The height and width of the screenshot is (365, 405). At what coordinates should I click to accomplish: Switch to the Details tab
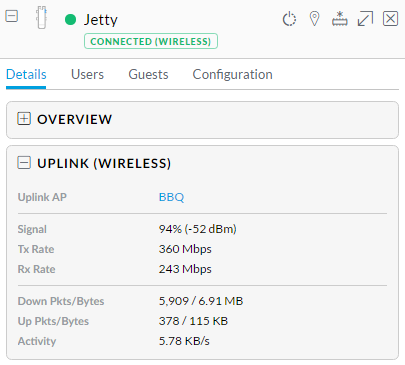click(x=26, y=74)
